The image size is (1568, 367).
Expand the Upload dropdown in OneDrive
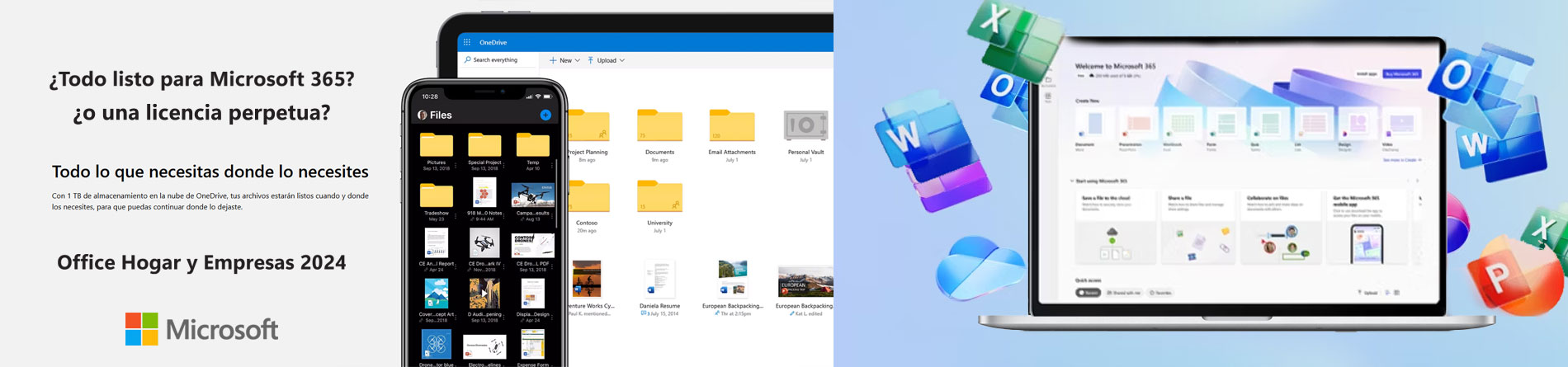pos(607,60)
